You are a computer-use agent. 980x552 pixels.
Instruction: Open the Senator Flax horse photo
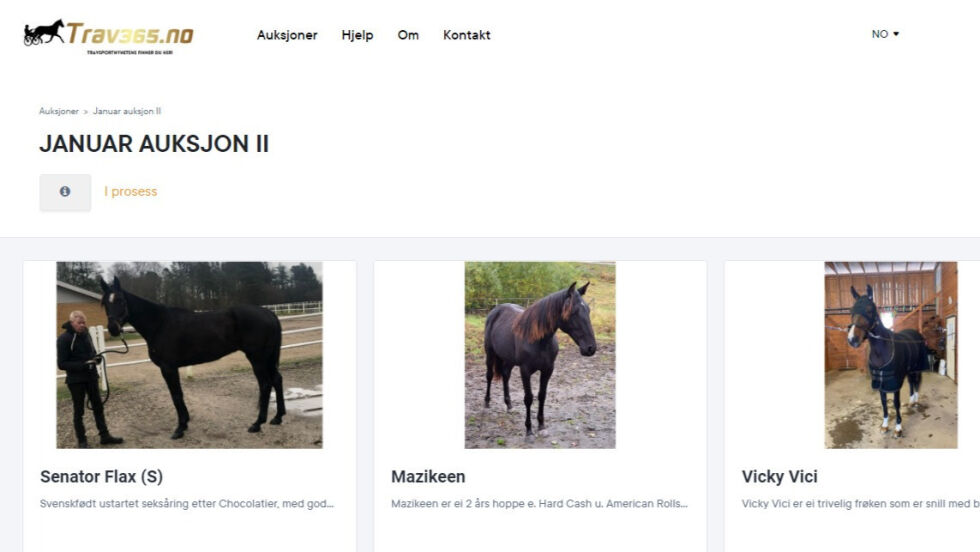coord(189,354)
